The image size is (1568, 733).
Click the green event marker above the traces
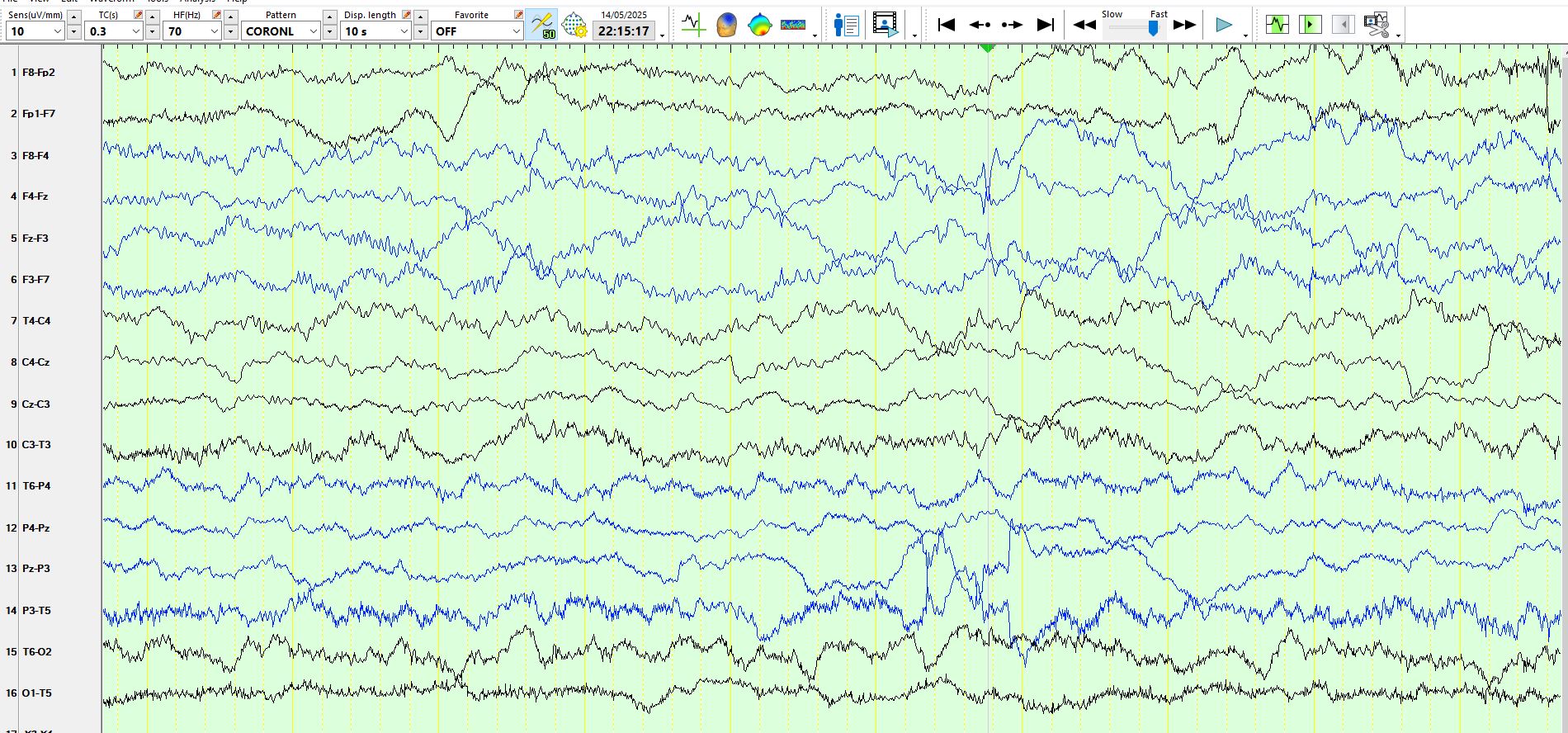pyautogui.click(x=988, y=49)
